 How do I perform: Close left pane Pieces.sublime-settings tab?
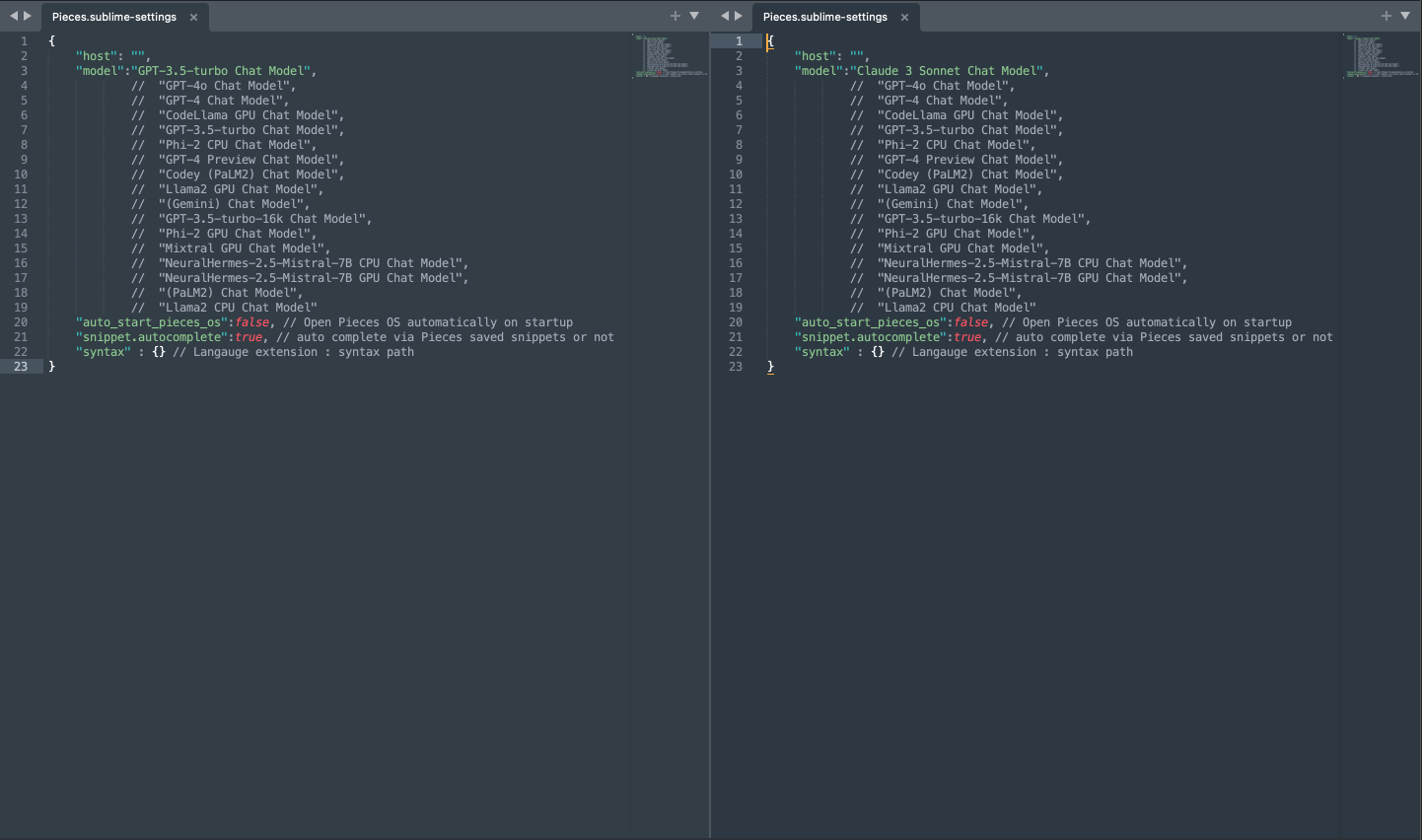point(193,17)
